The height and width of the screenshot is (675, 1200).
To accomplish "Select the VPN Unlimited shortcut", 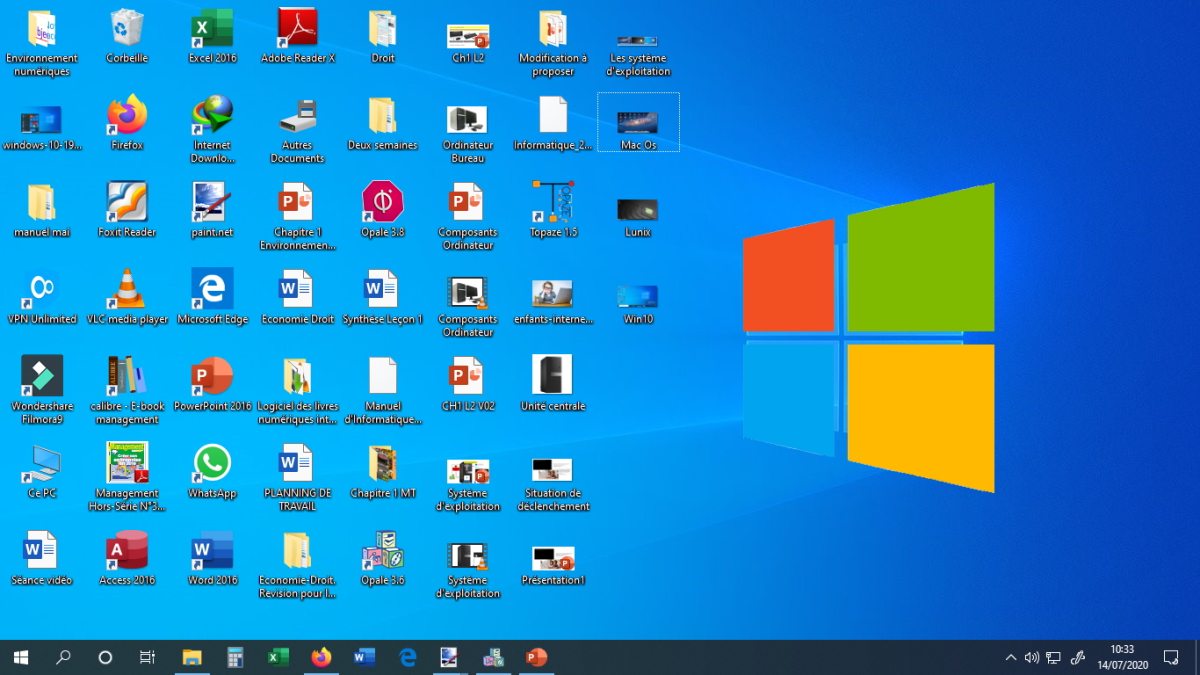I will coord(42,298).
